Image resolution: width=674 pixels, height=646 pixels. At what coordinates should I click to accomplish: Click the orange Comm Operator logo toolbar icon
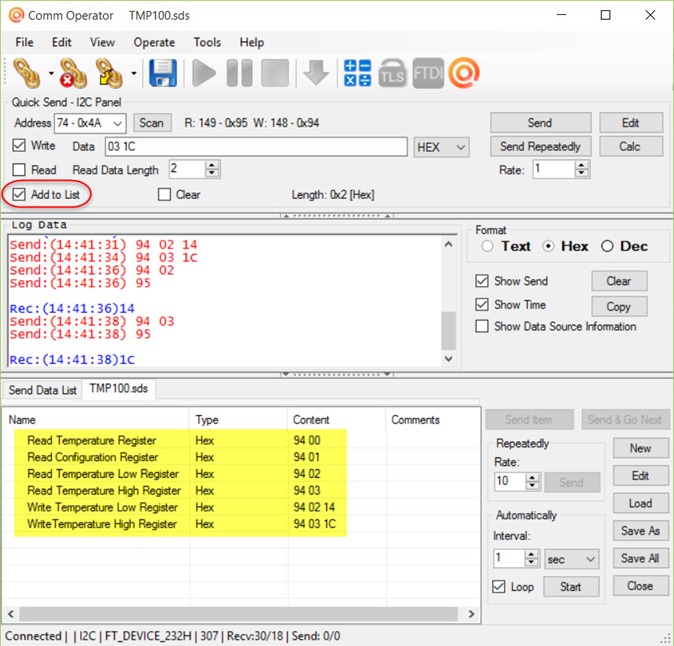coord(464,73)
